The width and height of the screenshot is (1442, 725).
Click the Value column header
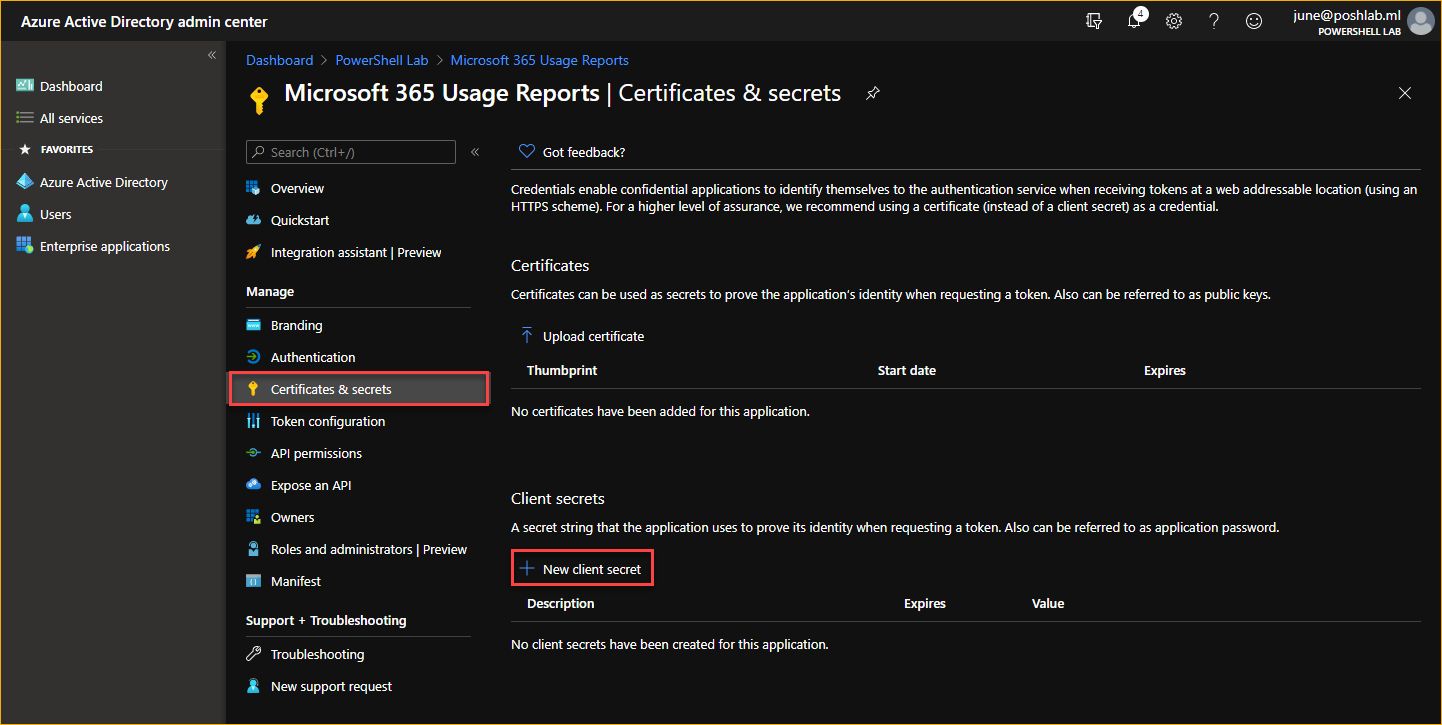1048,603
